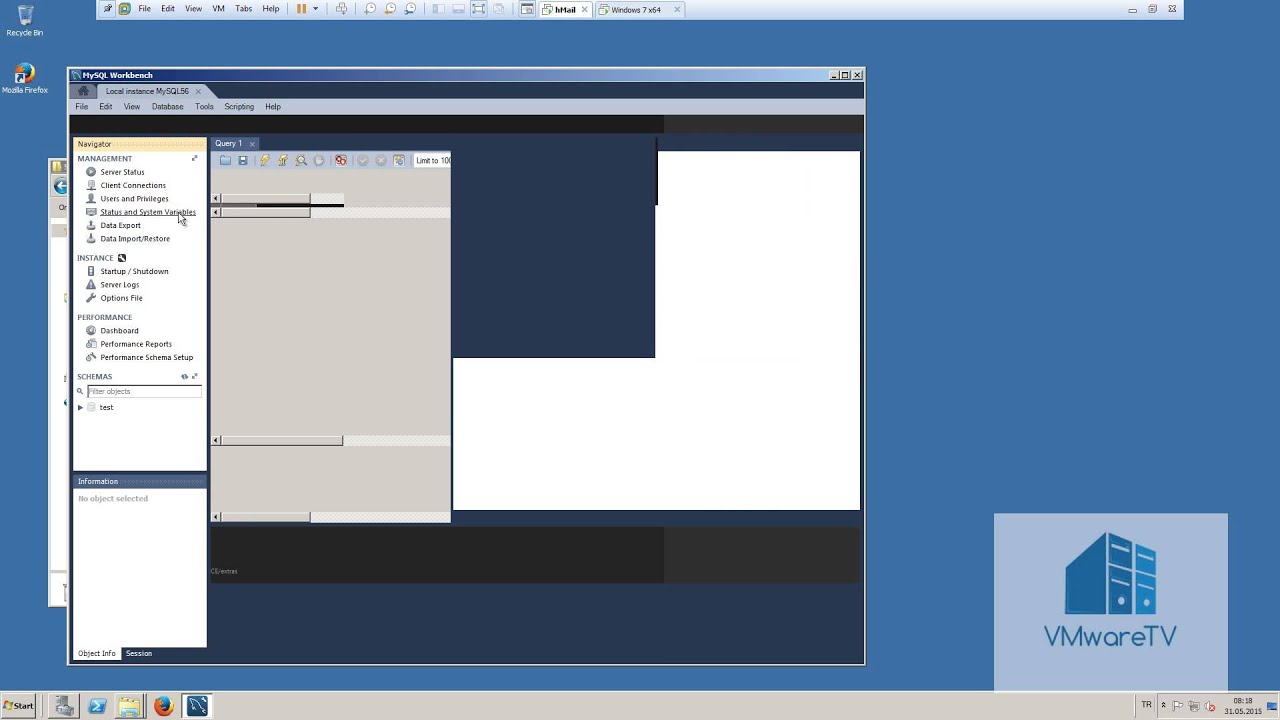Go to MySQL Workbench home screen icon
Image resolution: width=1280 pixels, height=720 pixels.
[84, 91]
